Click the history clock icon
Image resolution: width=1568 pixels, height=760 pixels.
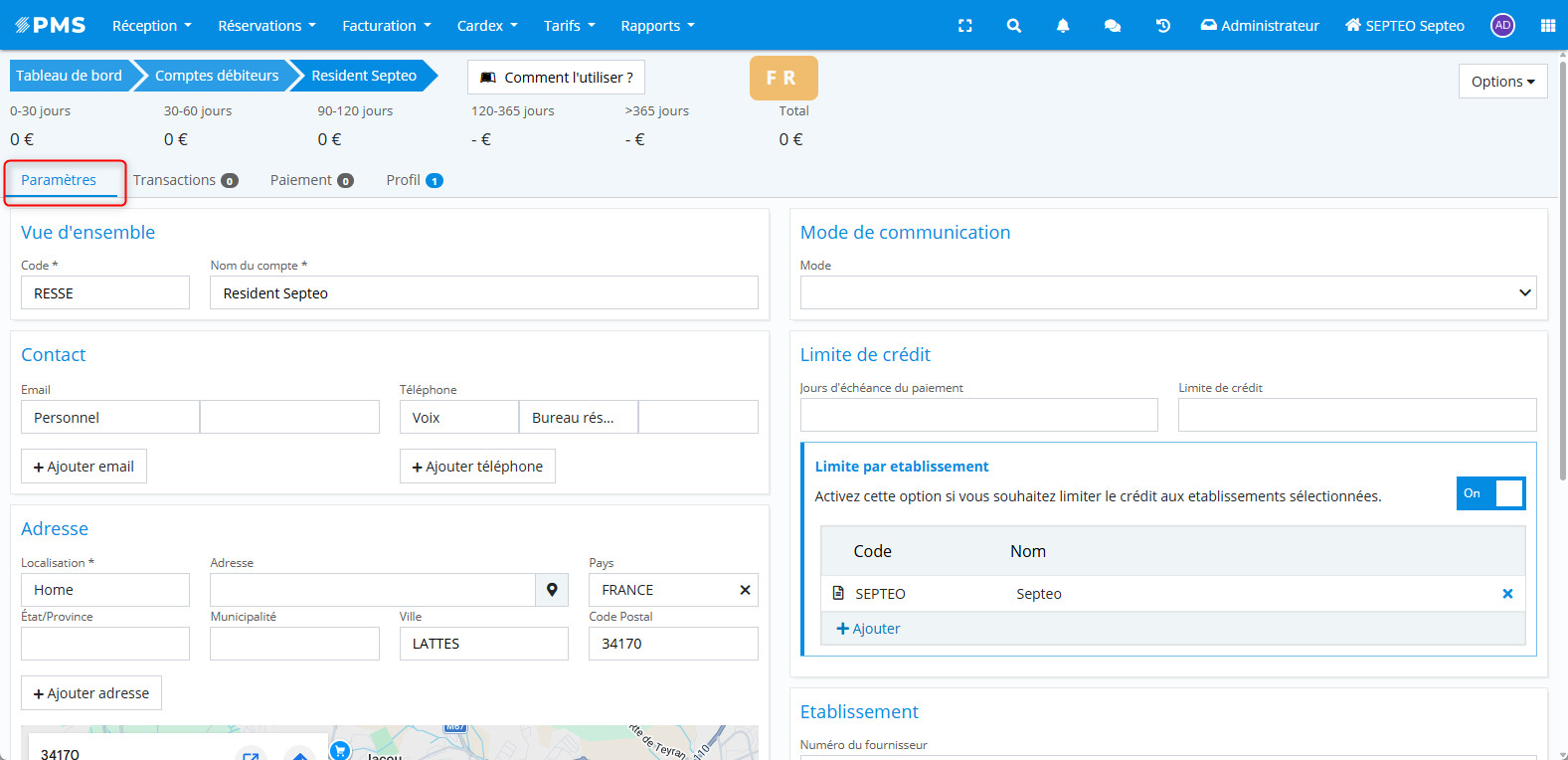pyautogui.click(x=1162, y=26)
